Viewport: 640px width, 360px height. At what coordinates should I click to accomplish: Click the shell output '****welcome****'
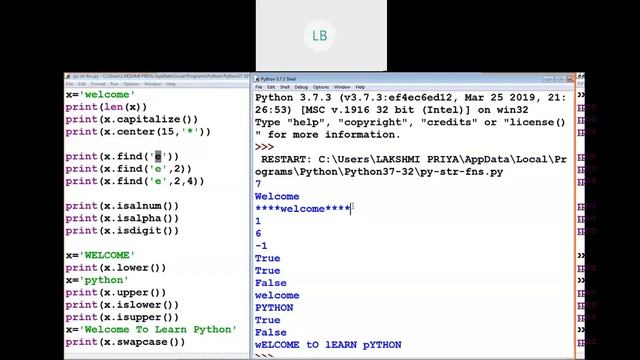(x=302, y=209)
